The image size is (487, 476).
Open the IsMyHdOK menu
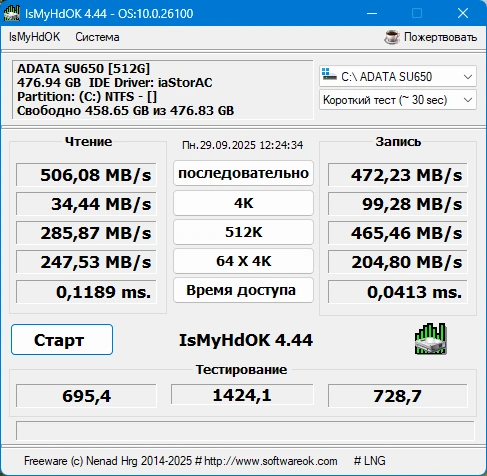pyautogui.click(x=34, y=37)
